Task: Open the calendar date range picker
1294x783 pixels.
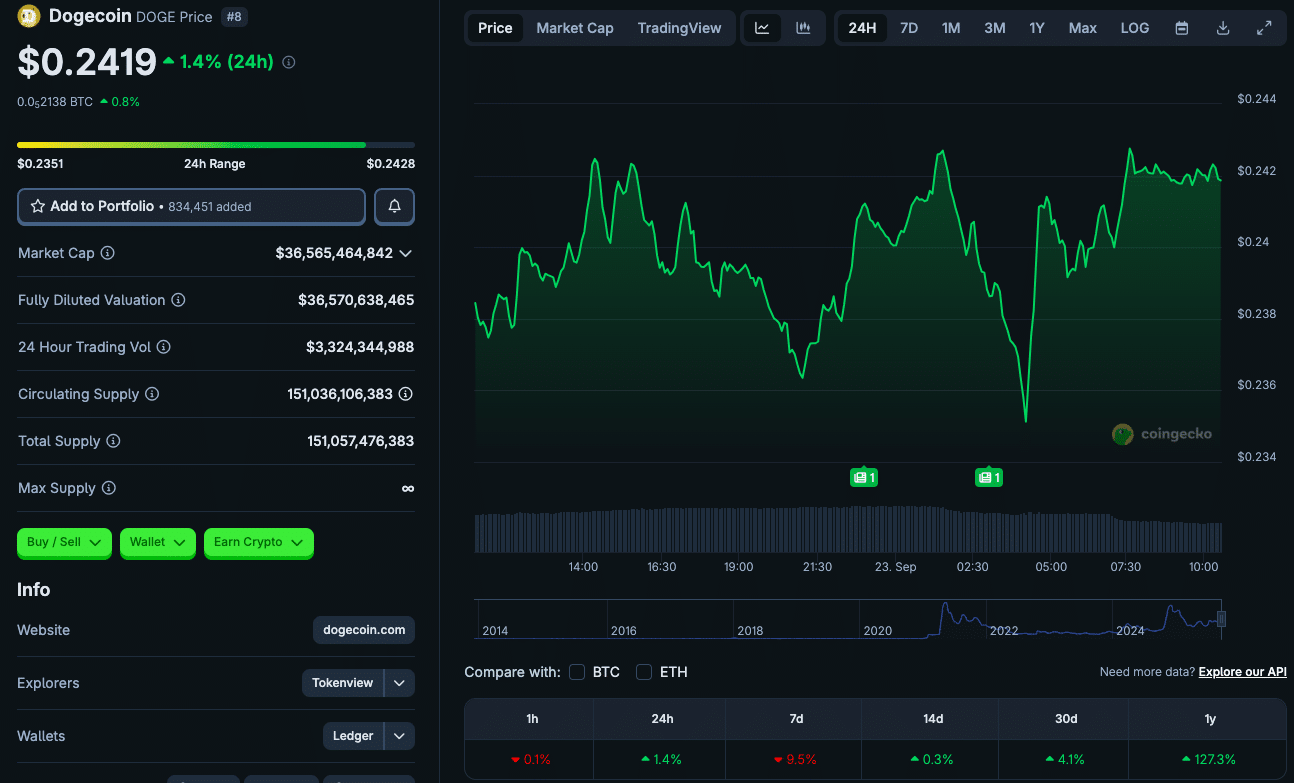Action: click(1182, 28)
